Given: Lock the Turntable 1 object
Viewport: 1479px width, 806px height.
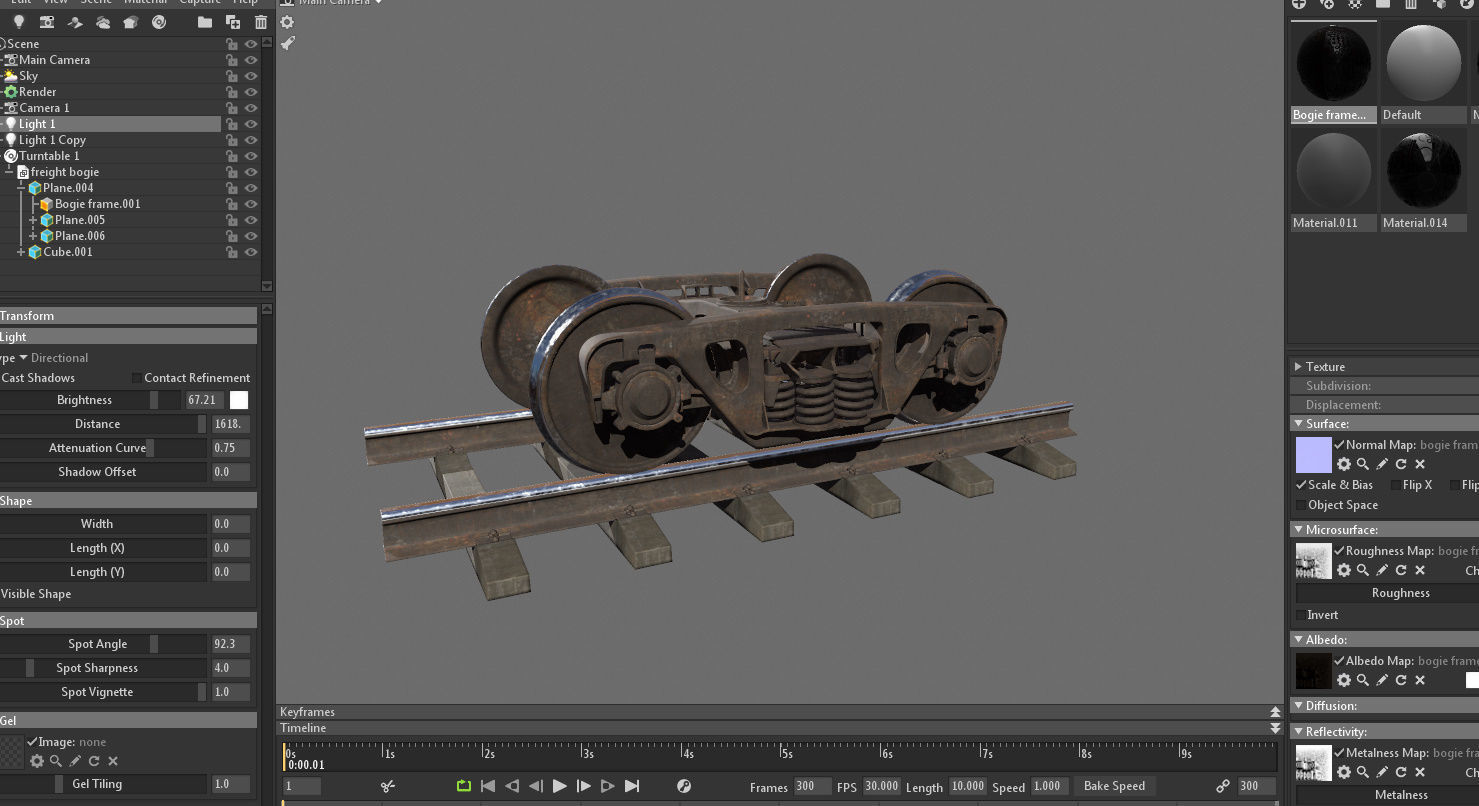Looking at the screenshot, I should pyautogui.click(x=232, y=156).
